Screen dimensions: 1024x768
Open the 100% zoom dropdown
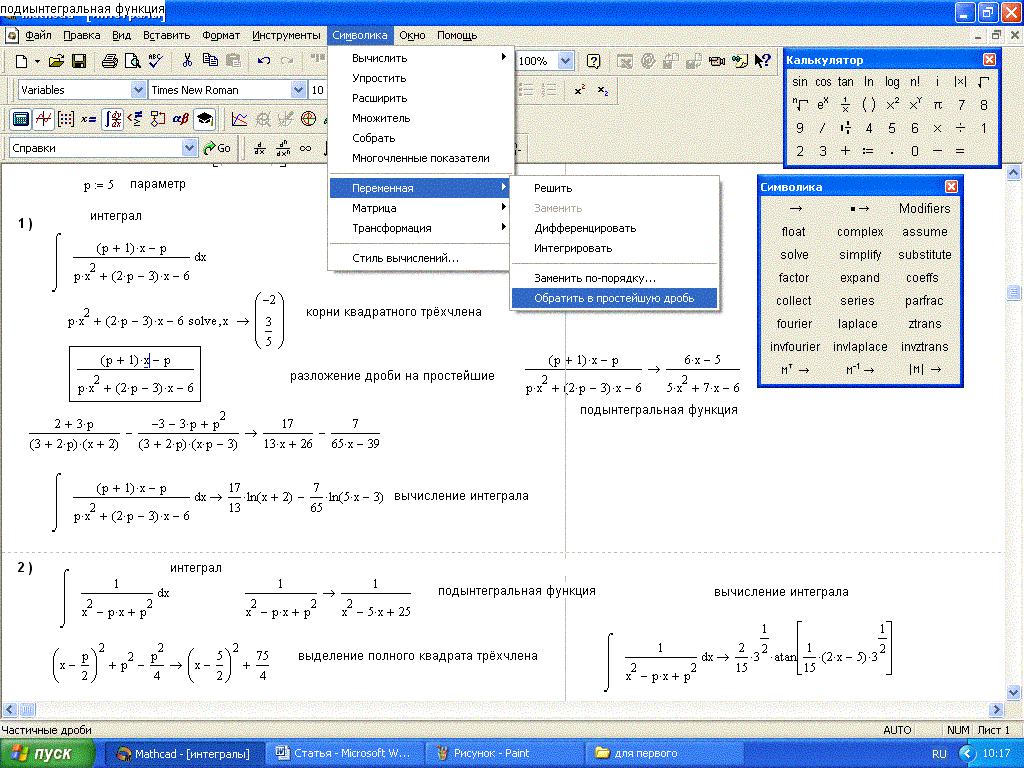coord(565,61)
